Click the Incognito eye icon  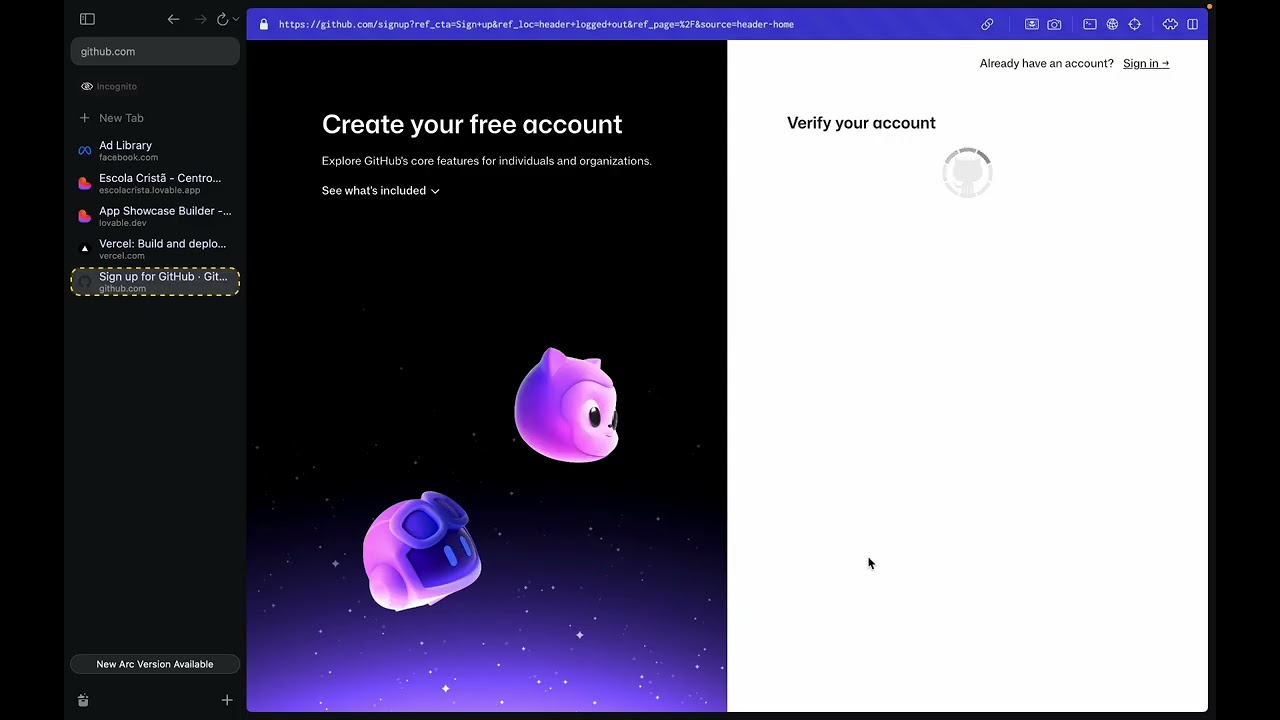click(87, 87)
